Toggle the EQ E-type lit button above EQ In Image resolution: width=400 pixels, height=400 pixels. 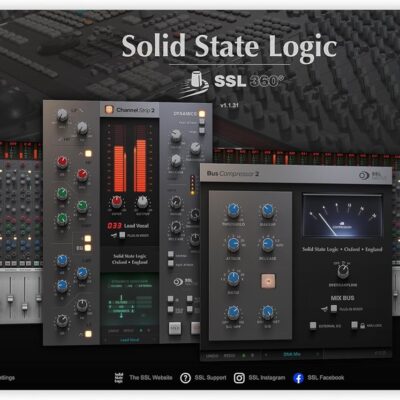tap(88, 238)
